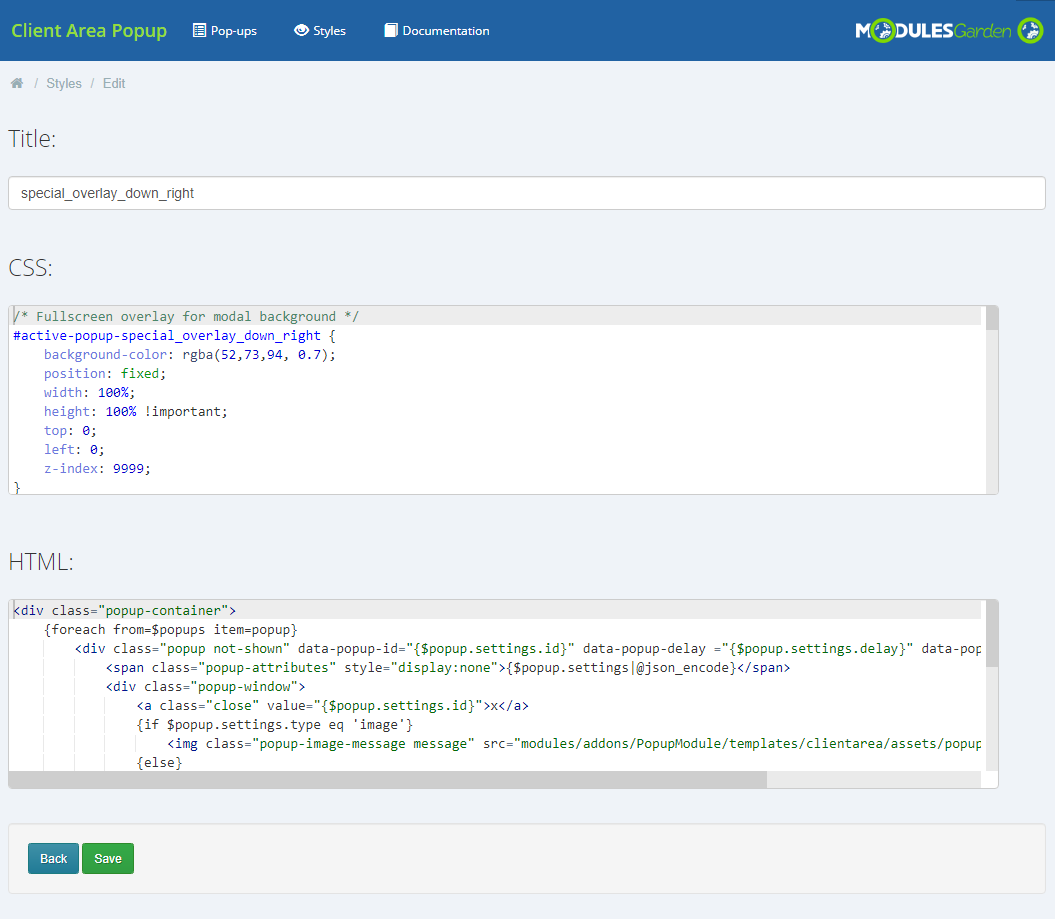Click the CSS comment line 'Fullscreen overlay'
The height and width of the screenshot is (919, 1055).
[186, 316]
